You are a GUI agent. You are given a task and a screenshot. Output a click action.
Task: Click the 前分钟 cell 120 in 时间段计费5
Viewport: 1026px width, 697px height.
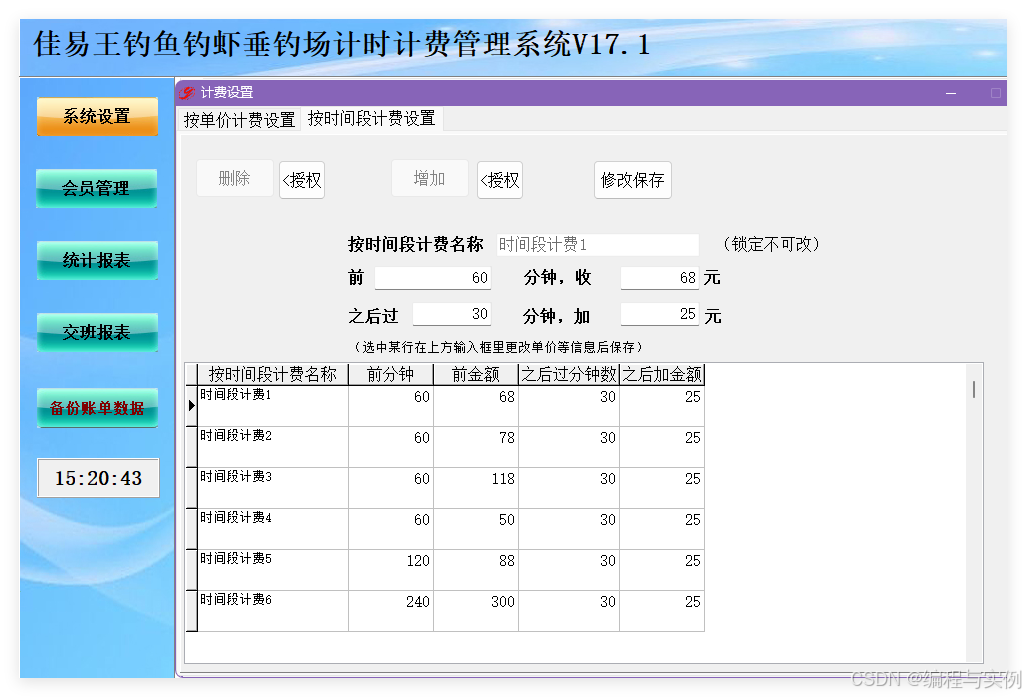tap(391, 570)
